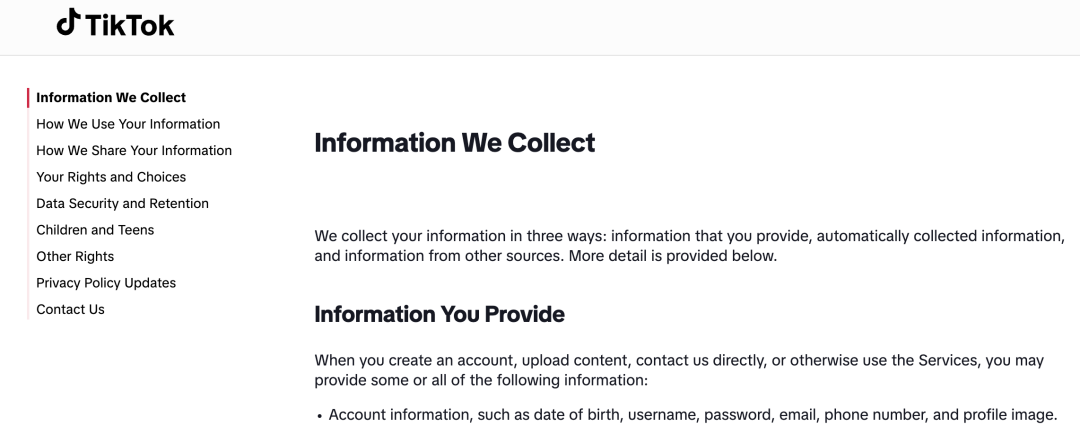1080x434 pixels.
Task: Open Privacy Policy Updates section
Action: point(106,283)
